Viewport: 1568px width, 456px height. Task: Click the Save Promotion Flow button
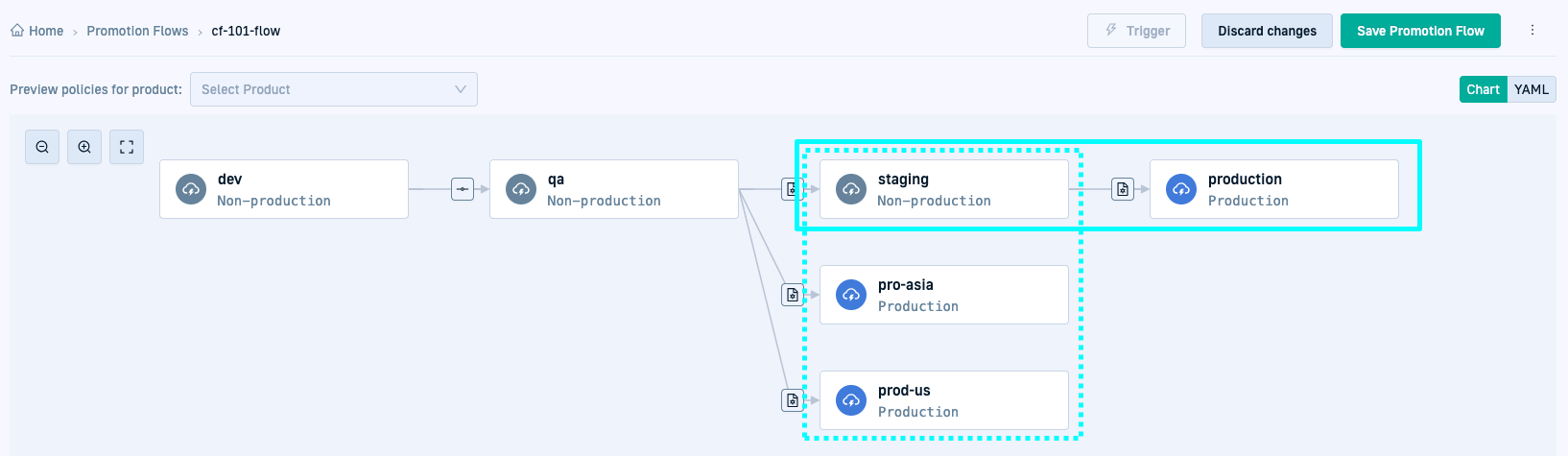[1420, 31]
